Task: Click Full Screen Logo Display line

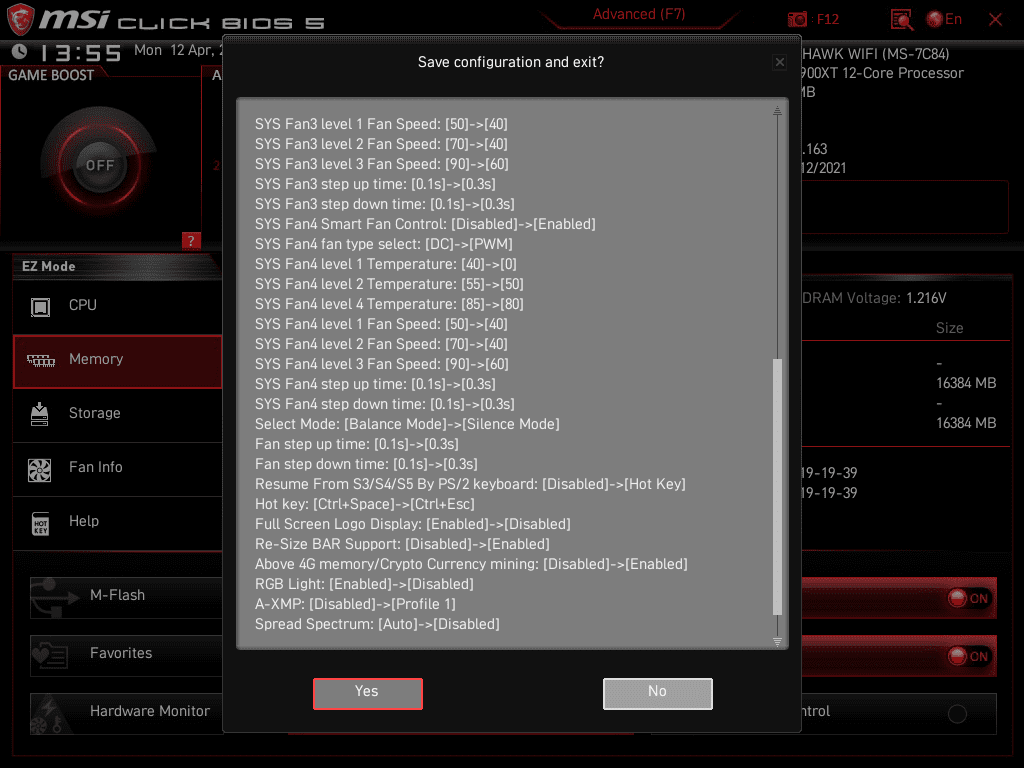Action: point(413,524)
